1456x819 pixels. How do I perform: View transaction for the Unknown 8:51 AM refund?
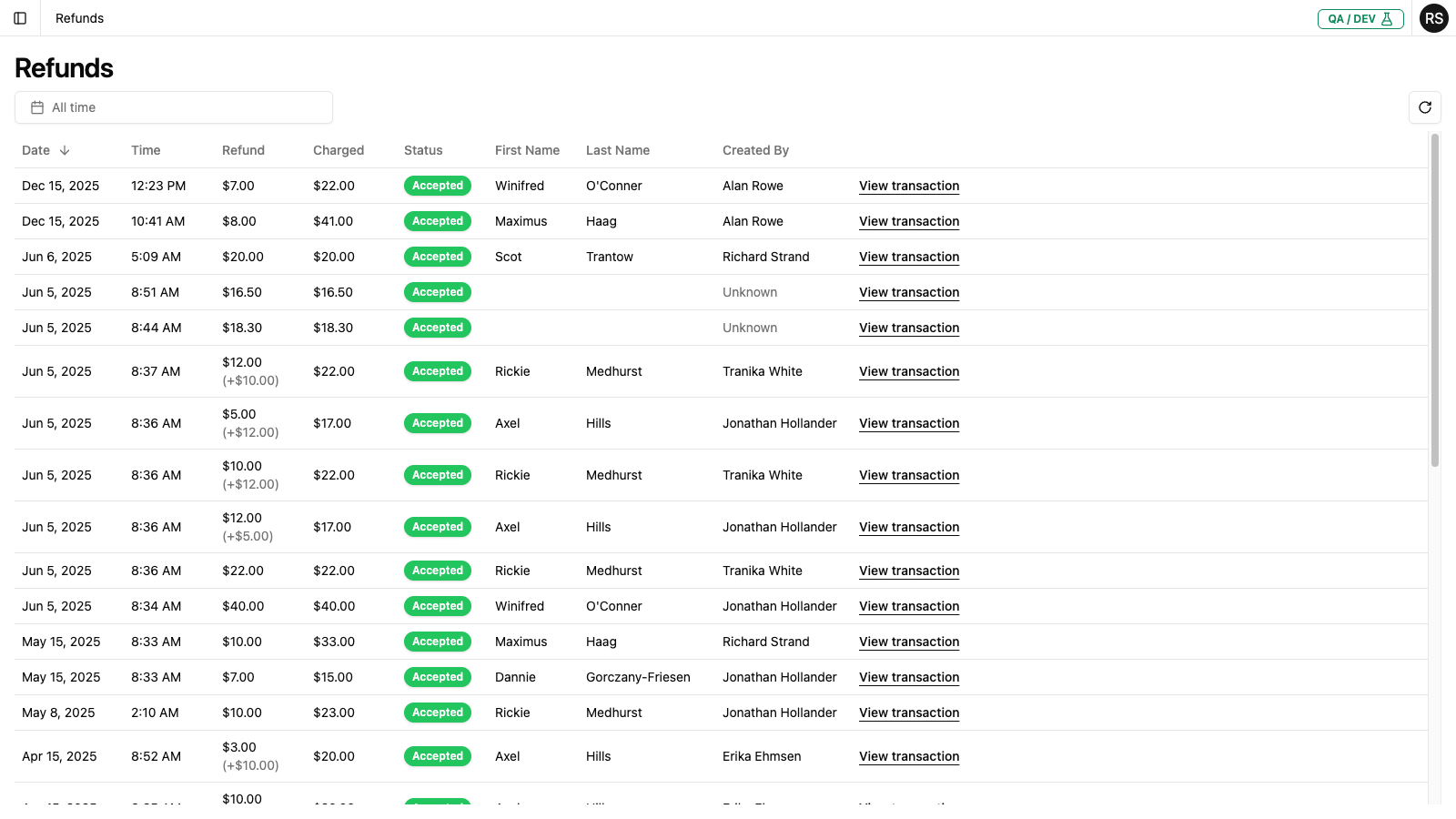908,292
